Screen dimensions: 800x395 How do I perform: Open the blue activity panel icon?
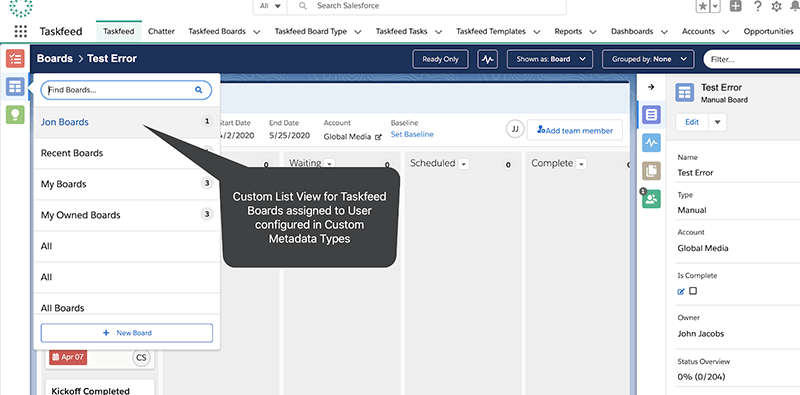[x=652, y=143]
